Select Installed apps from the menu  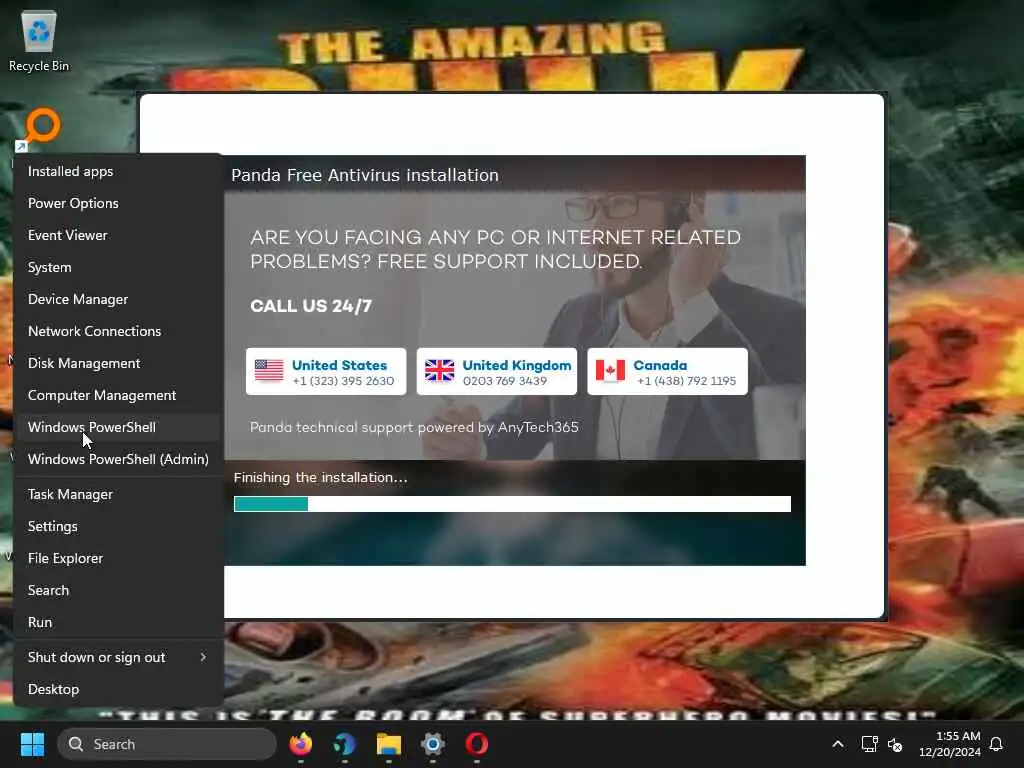(x=118, y=171)
